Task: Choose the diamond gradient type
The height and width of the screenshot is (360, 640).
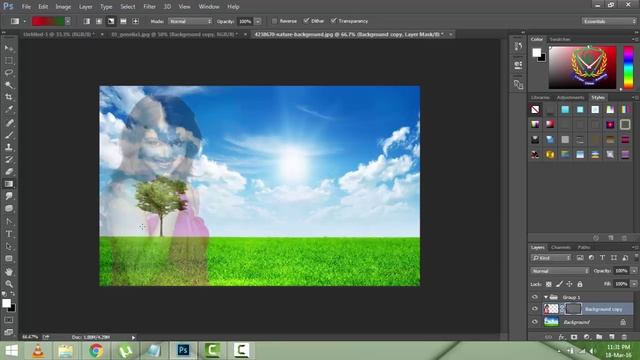Action: coord(136,21)
